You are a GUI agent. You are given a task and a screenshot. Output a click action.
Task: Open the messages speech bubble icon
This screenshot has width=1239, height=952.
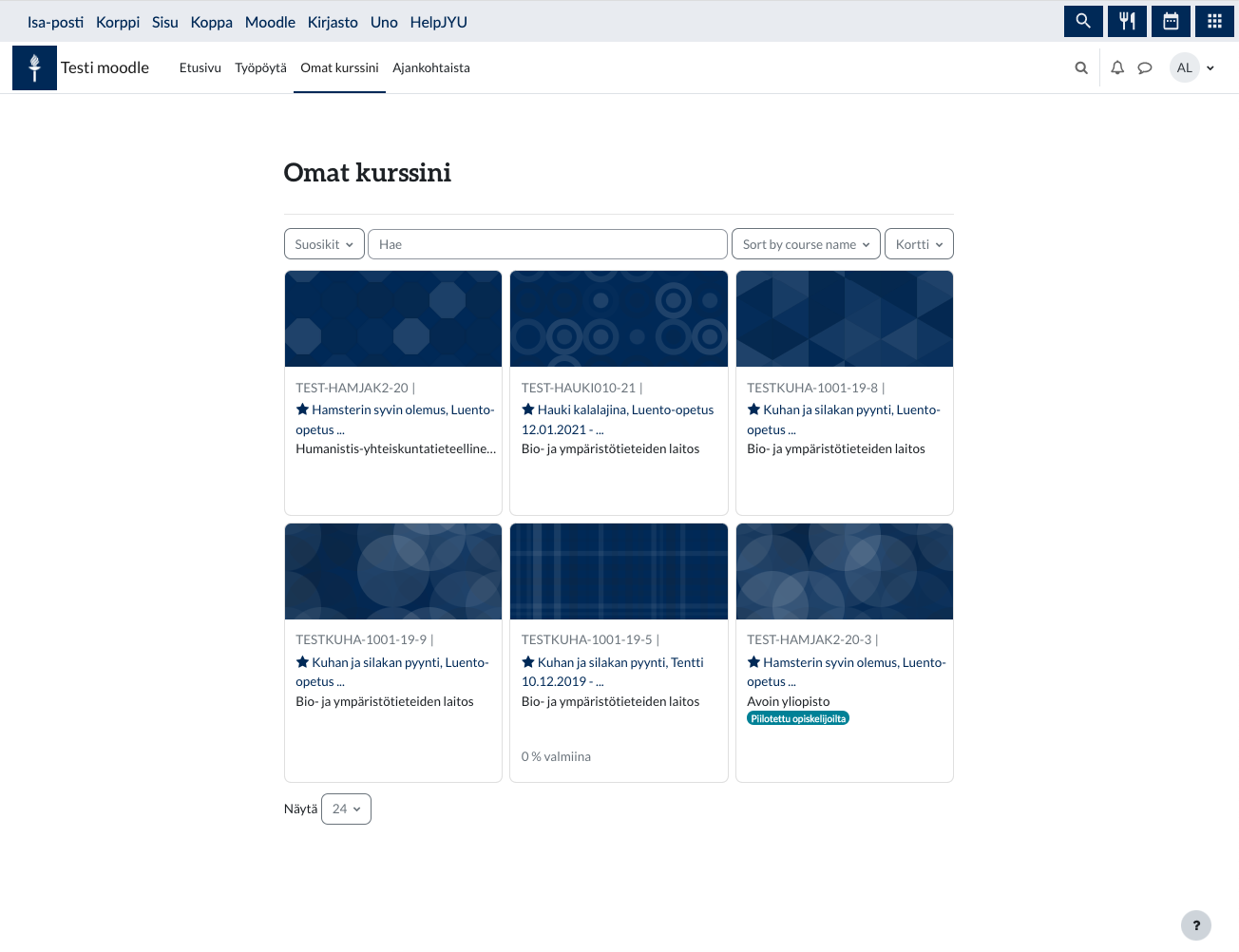pyautogui.click(x=1145, y=67)
